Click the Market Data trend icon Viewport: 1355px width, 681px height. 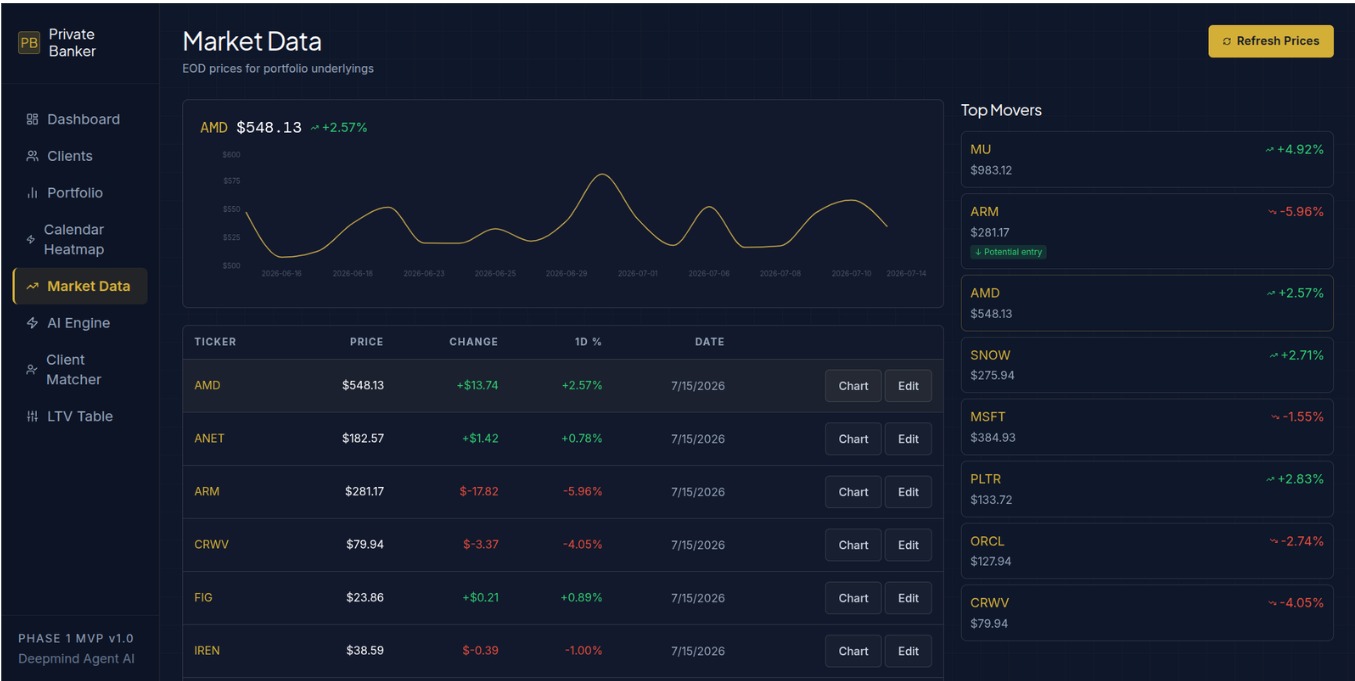32,286
